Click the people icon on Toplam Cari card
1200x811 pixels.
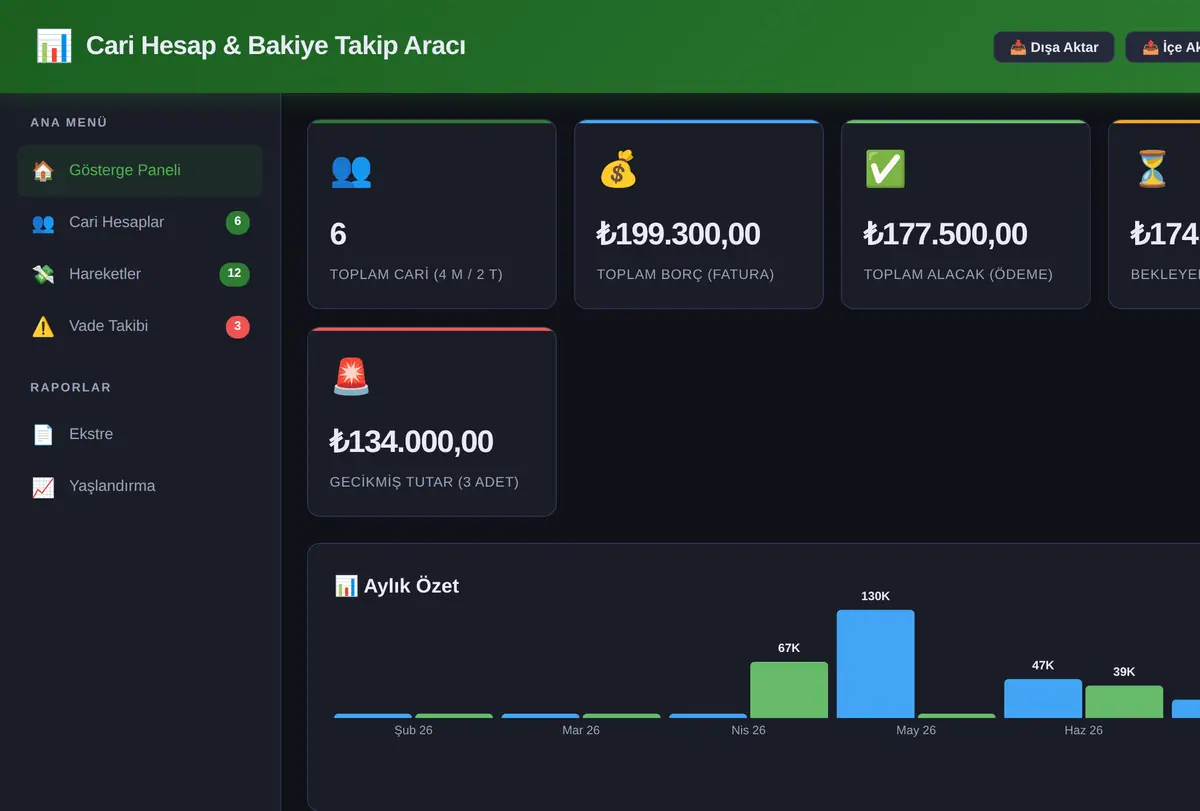click(351, 170)
